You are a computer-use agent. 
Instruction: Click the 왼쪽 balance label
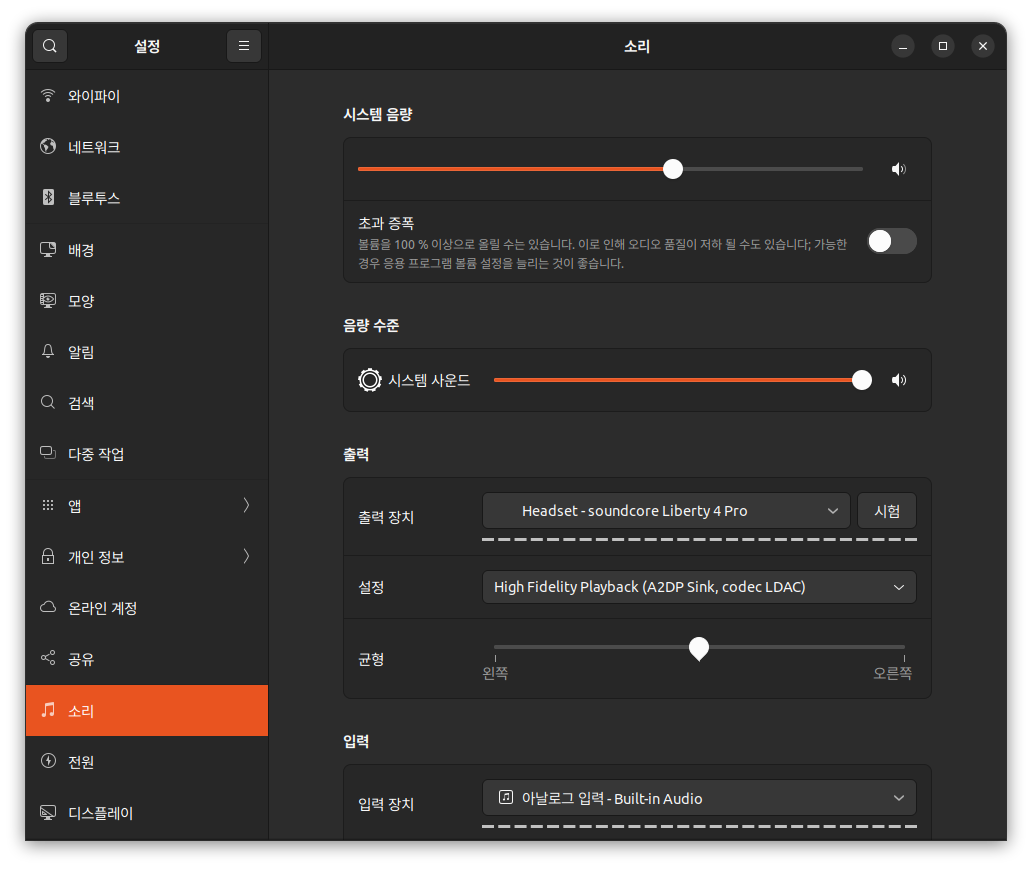(x=495, y=673)
